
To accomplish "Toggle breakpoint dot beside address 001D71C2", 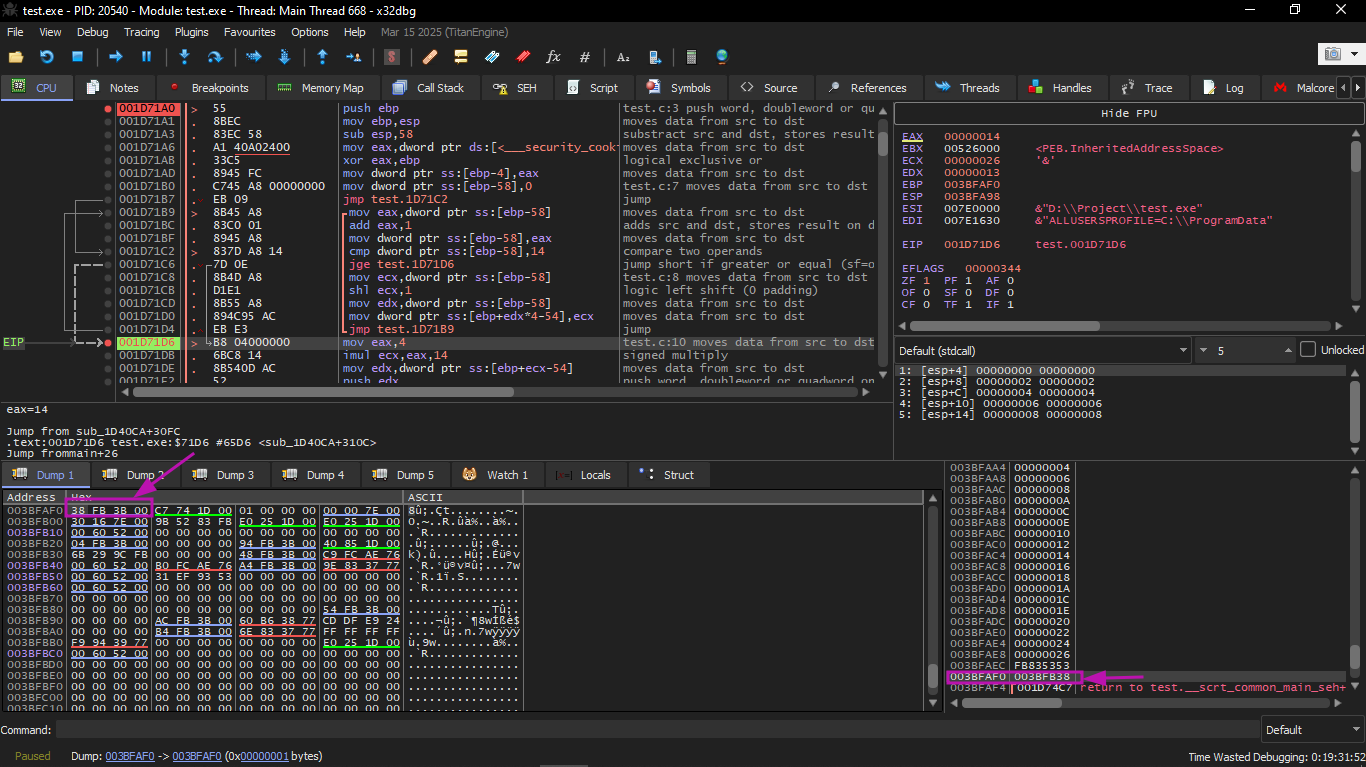I will click(x=108, y=252).
